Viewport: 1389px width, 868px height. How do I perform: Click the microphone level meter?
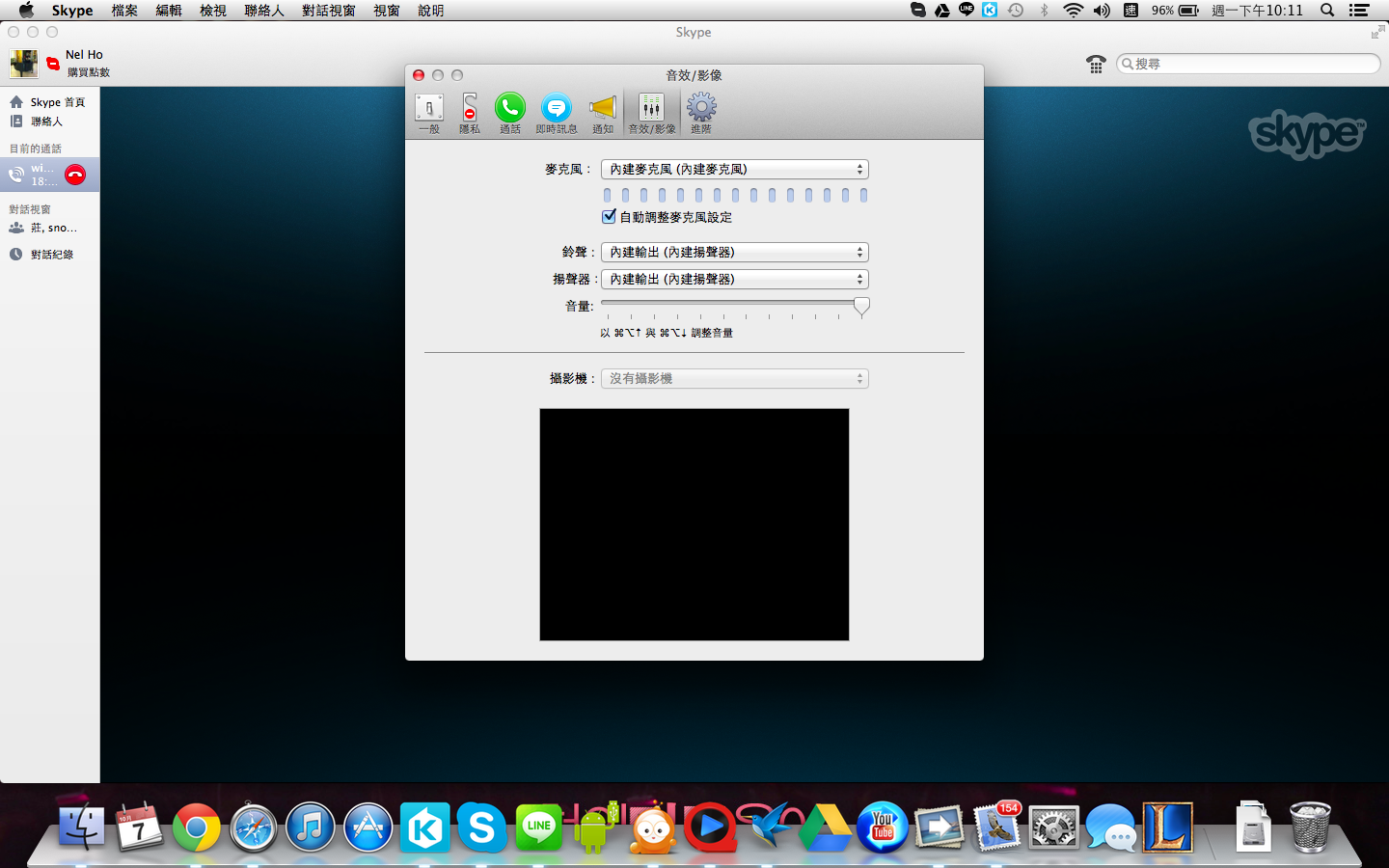click(735, 195)
